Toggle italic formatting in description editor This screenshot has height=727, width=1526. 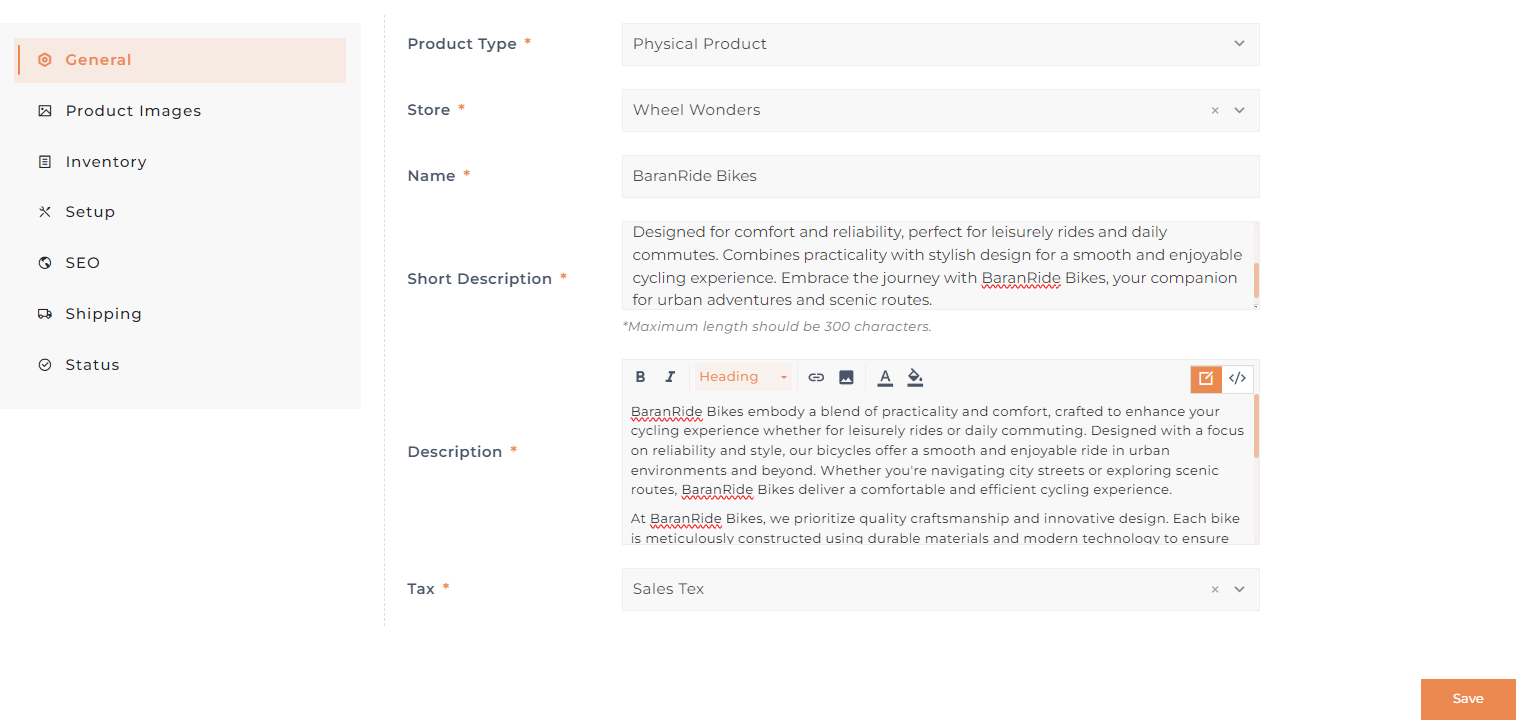(x=670, y=377)
